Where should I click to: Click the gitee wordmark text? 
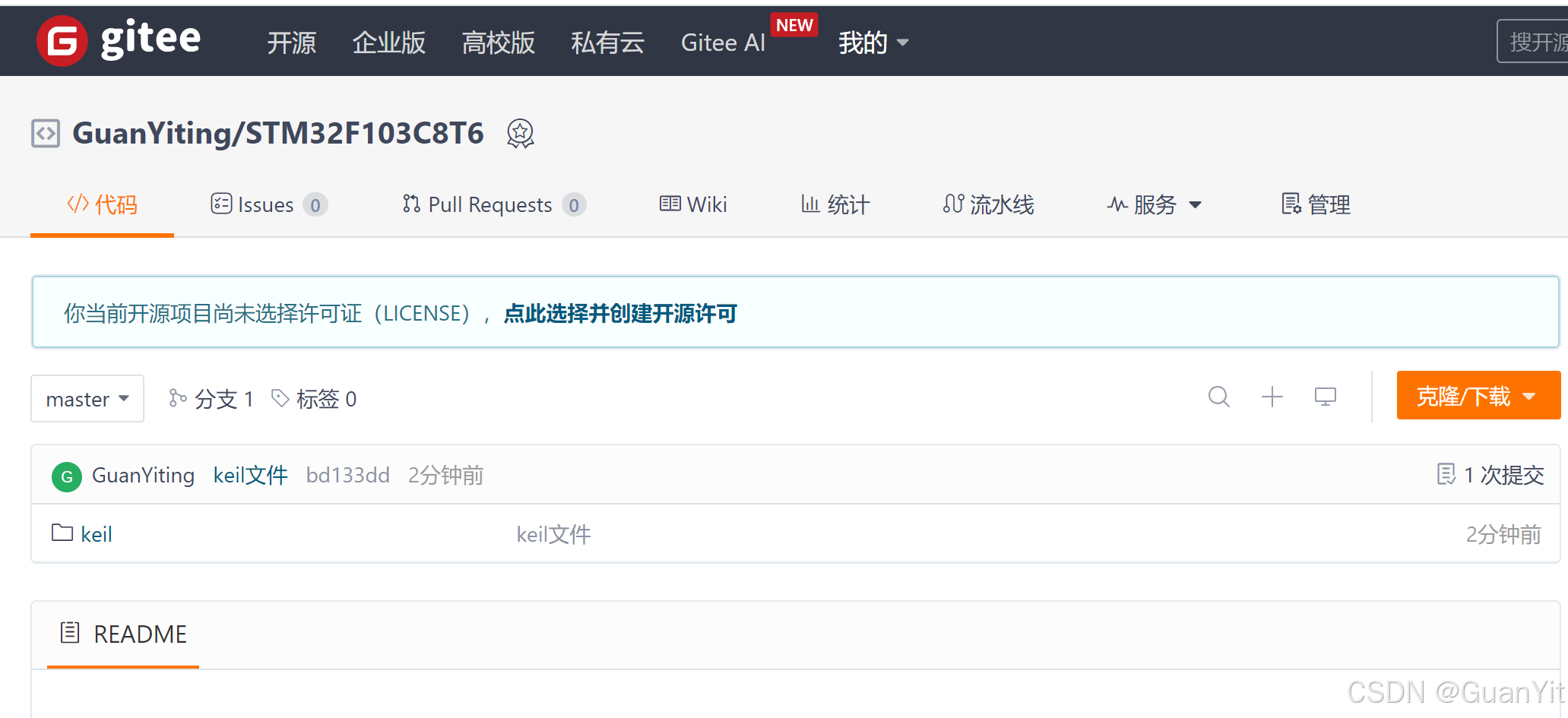(150, 38)
